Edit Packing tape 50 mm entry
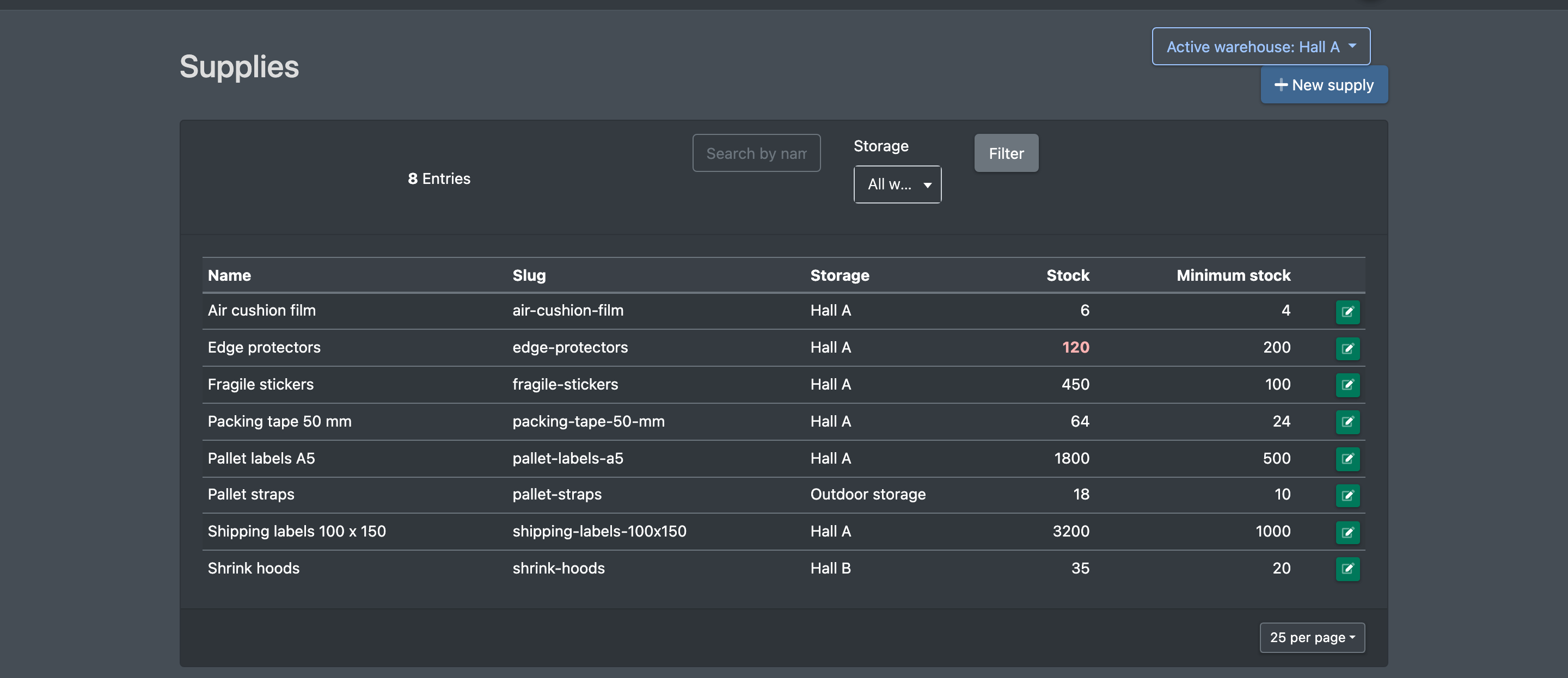Screen dimensions: 1568x678 tap(1347, 422)
